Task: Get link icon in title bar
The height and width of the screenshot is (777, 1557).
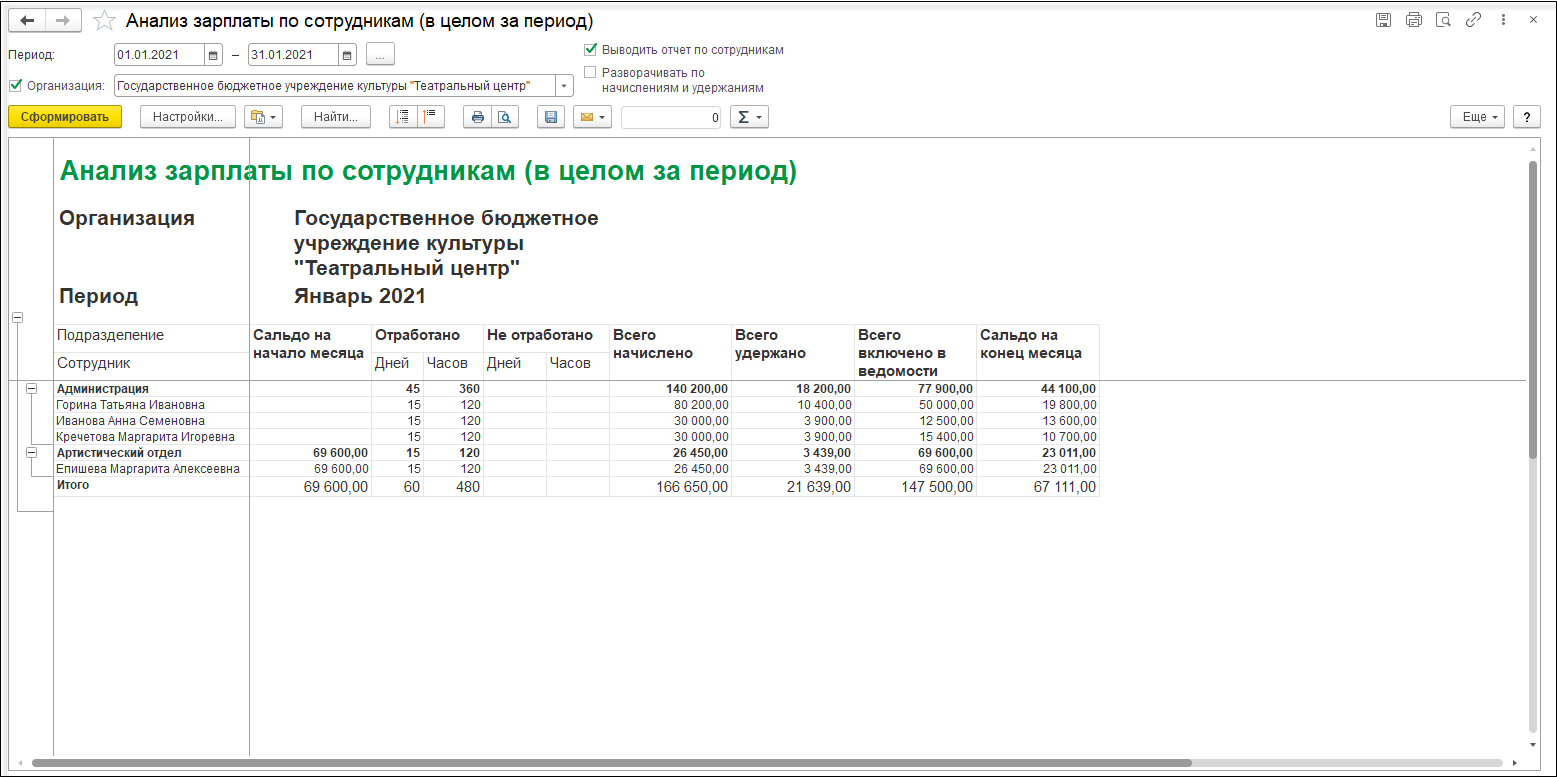Action: pyautogui.click(x=1473, y=20)
